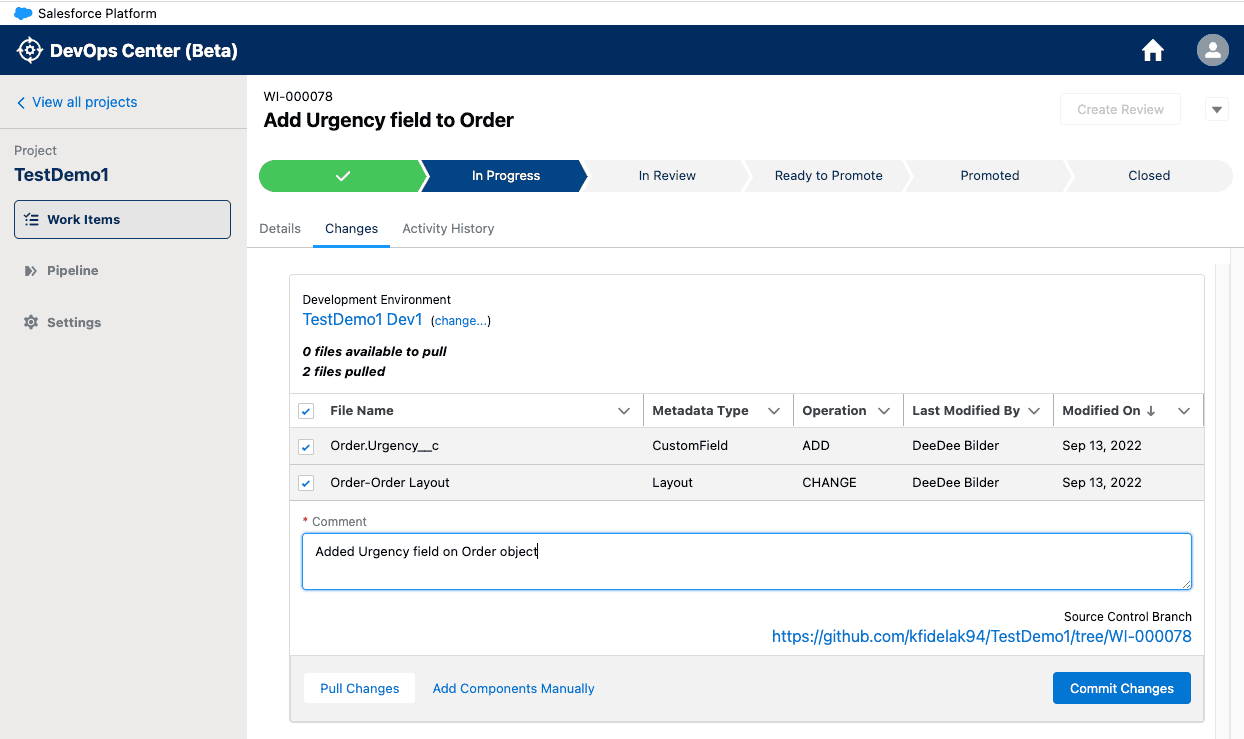Screen dimensions: 1244x739
Task: Click DeeDee Bilder in the Order.Urgency__c row
Action: click(x=955, y=446)
